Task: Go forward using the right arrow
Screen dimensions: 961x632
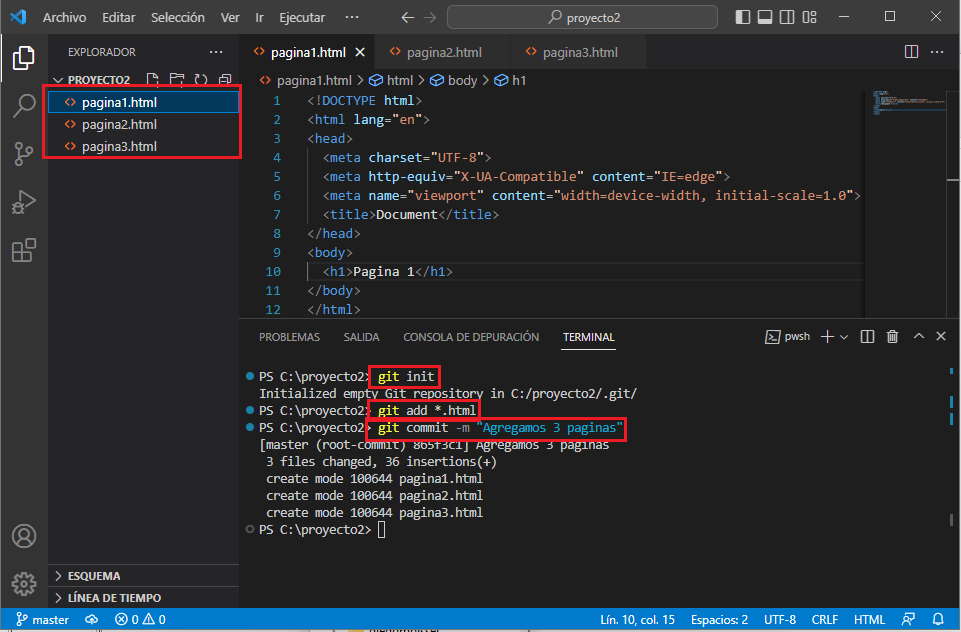Action: tap(430, 18)
